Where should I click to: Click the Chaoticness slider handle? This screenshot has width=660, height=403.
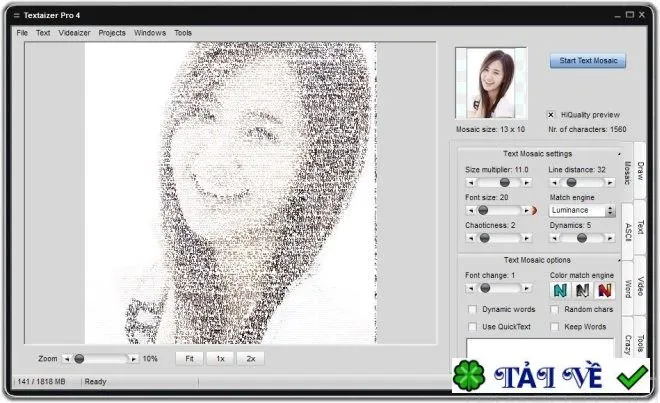pyautogui.click(x=485, y=238)
